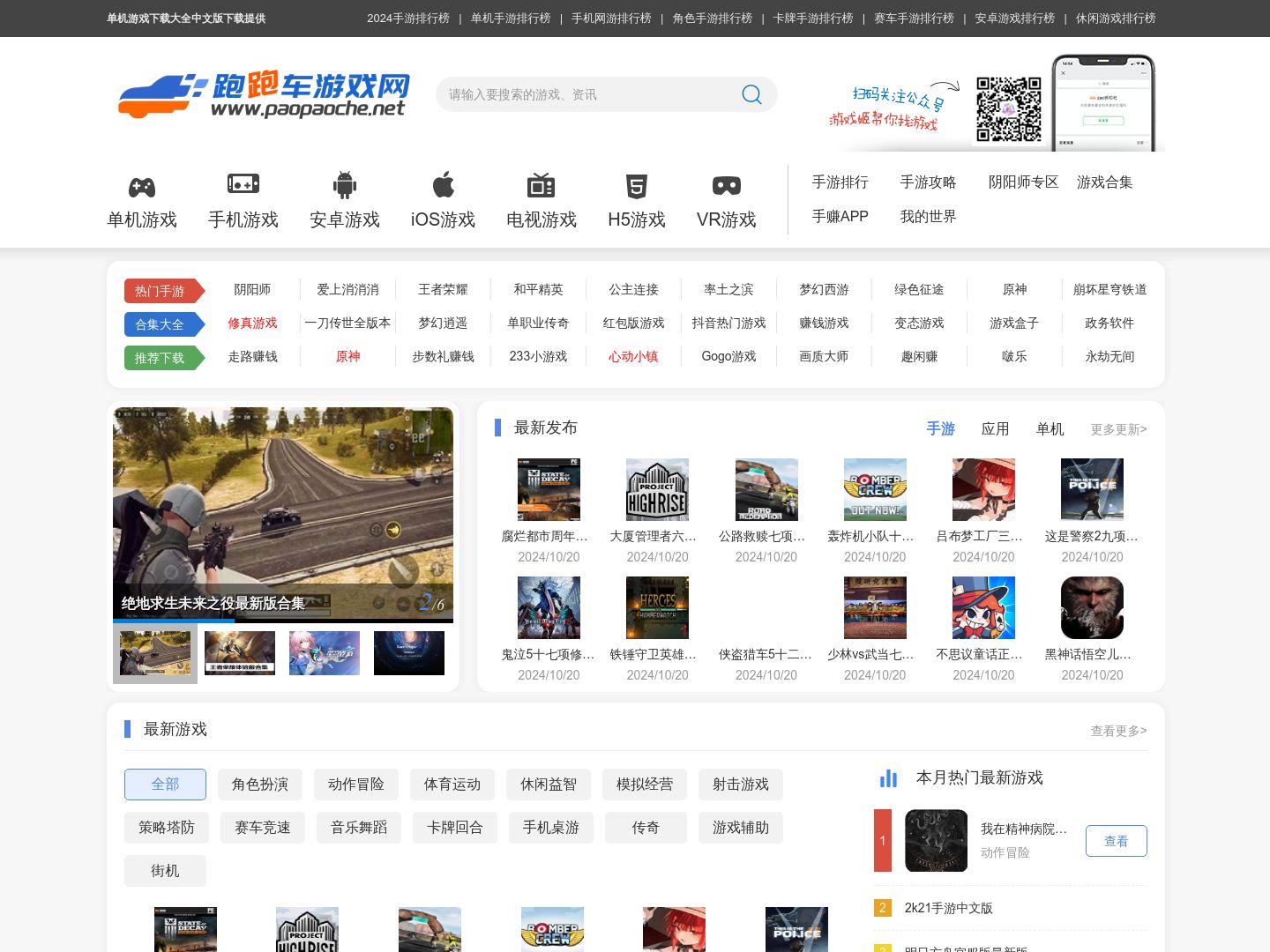
Task: Filter by 游戏辅助 category
Action: [741, 828]
